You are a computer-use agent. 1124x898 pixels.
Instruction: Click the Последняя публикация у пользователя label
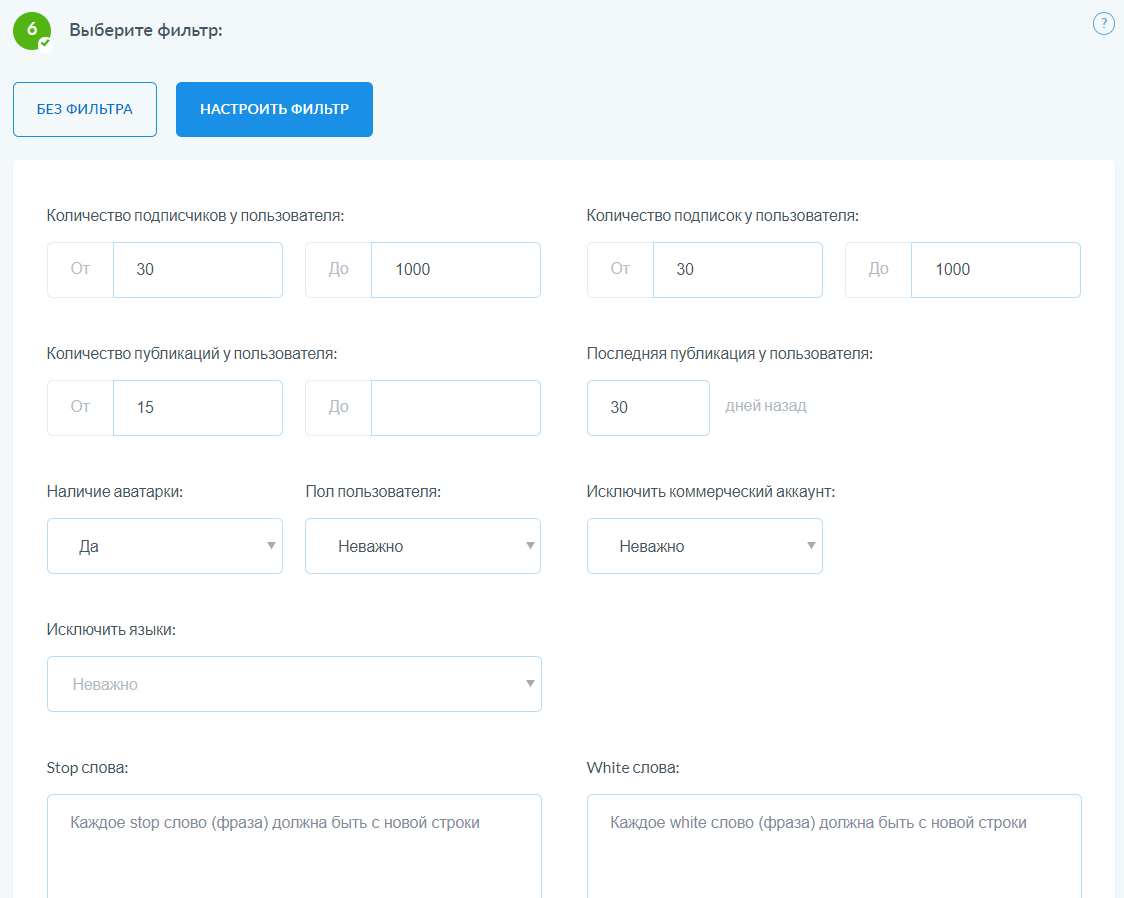[730, 354]
